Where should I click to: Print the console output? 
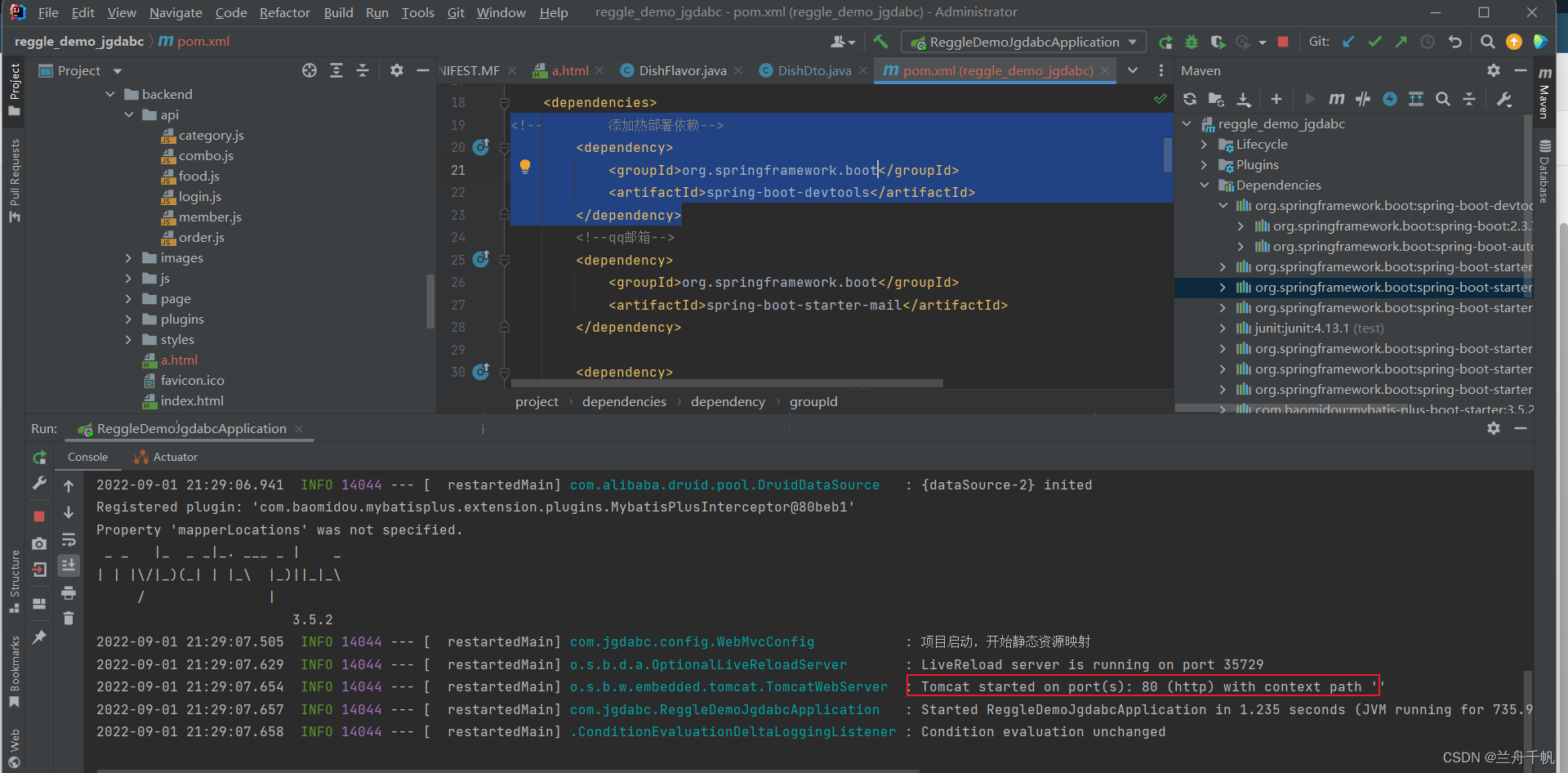(x=69, y=593)
